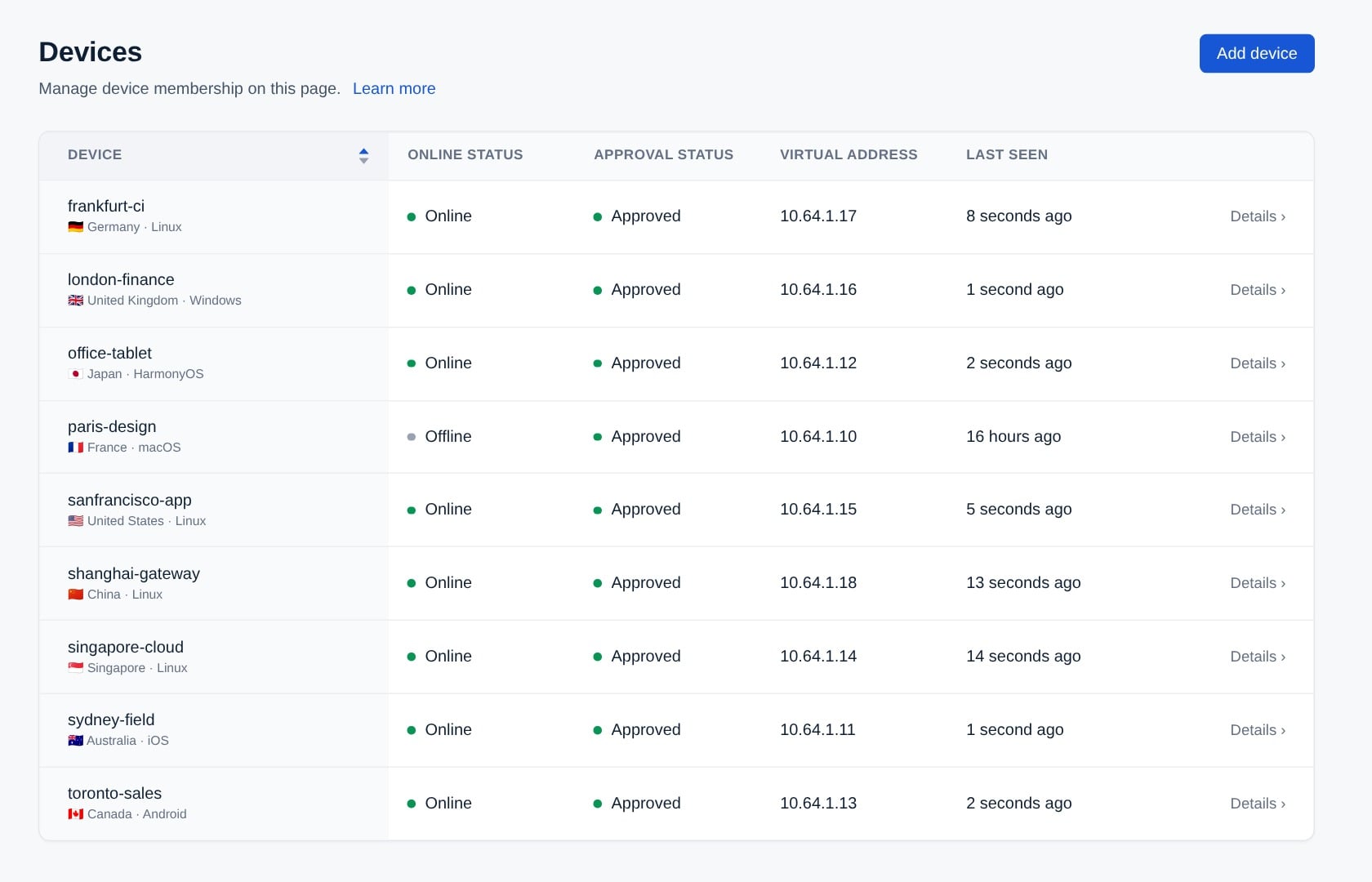Click virtual address 10.64.1.17

coord(818,216)
